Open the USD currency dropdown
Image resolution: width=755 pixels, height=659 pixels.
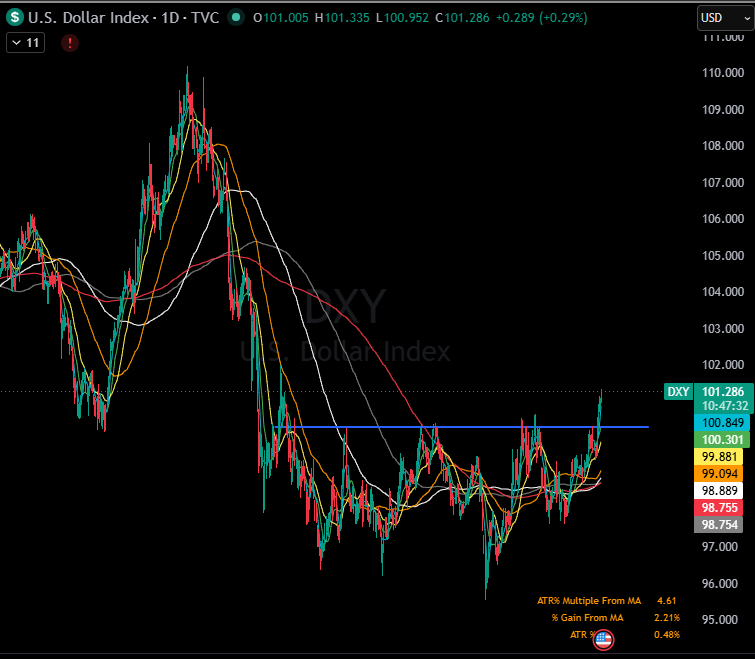point(726,18)
